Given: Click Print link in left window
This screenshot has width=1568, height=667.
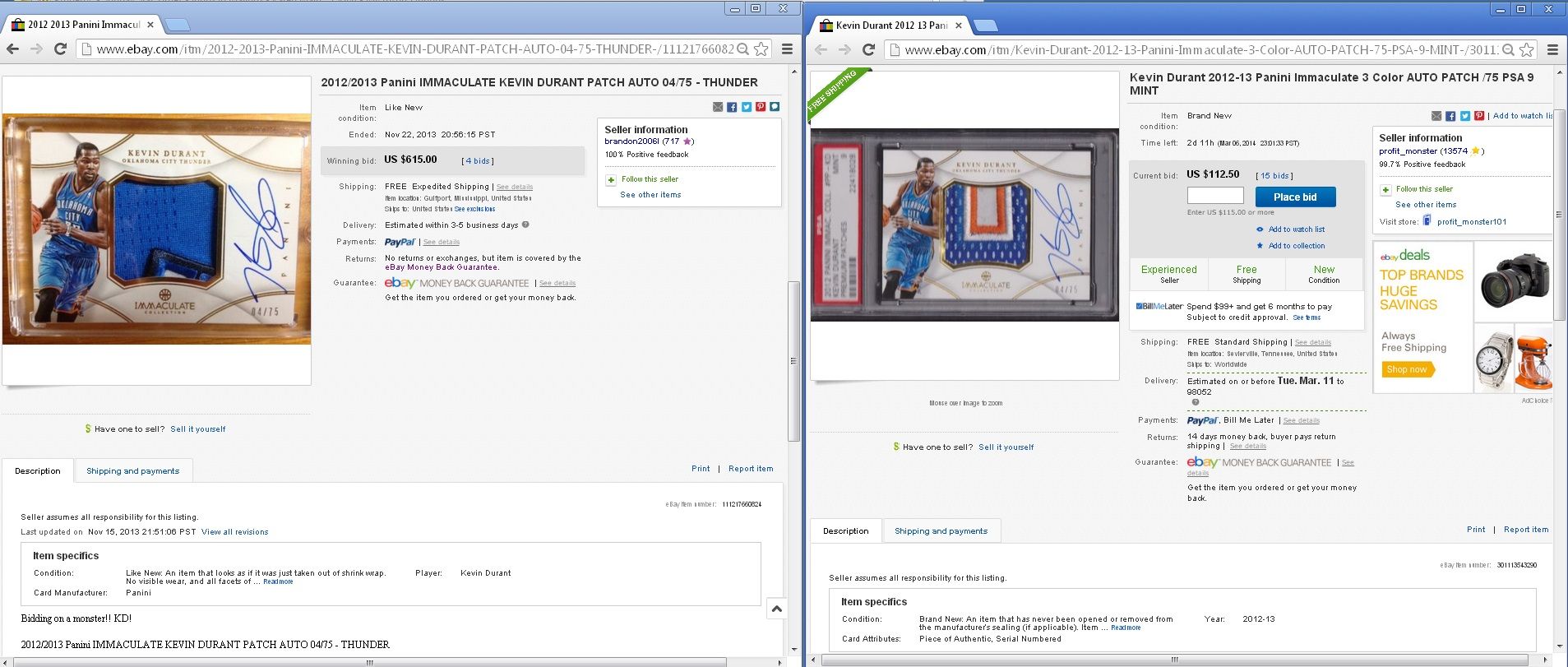Looking at the screenshot, I should click(x=701, y=469).
